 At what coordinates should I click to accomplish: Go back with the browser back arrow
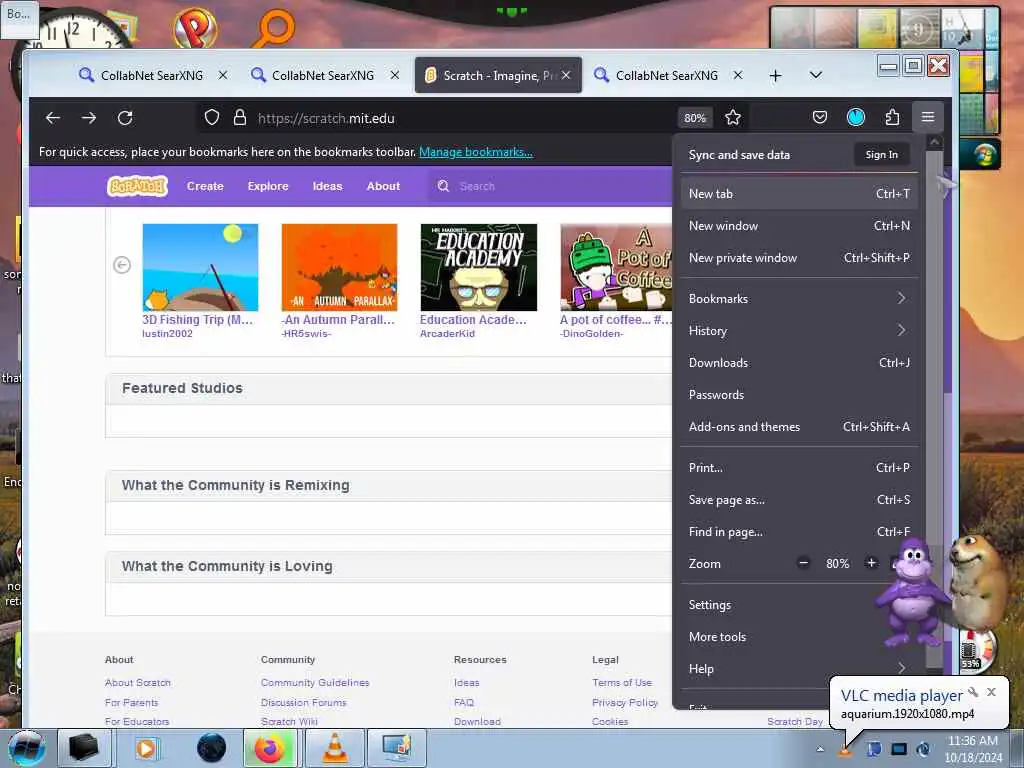tap(53, 118)
